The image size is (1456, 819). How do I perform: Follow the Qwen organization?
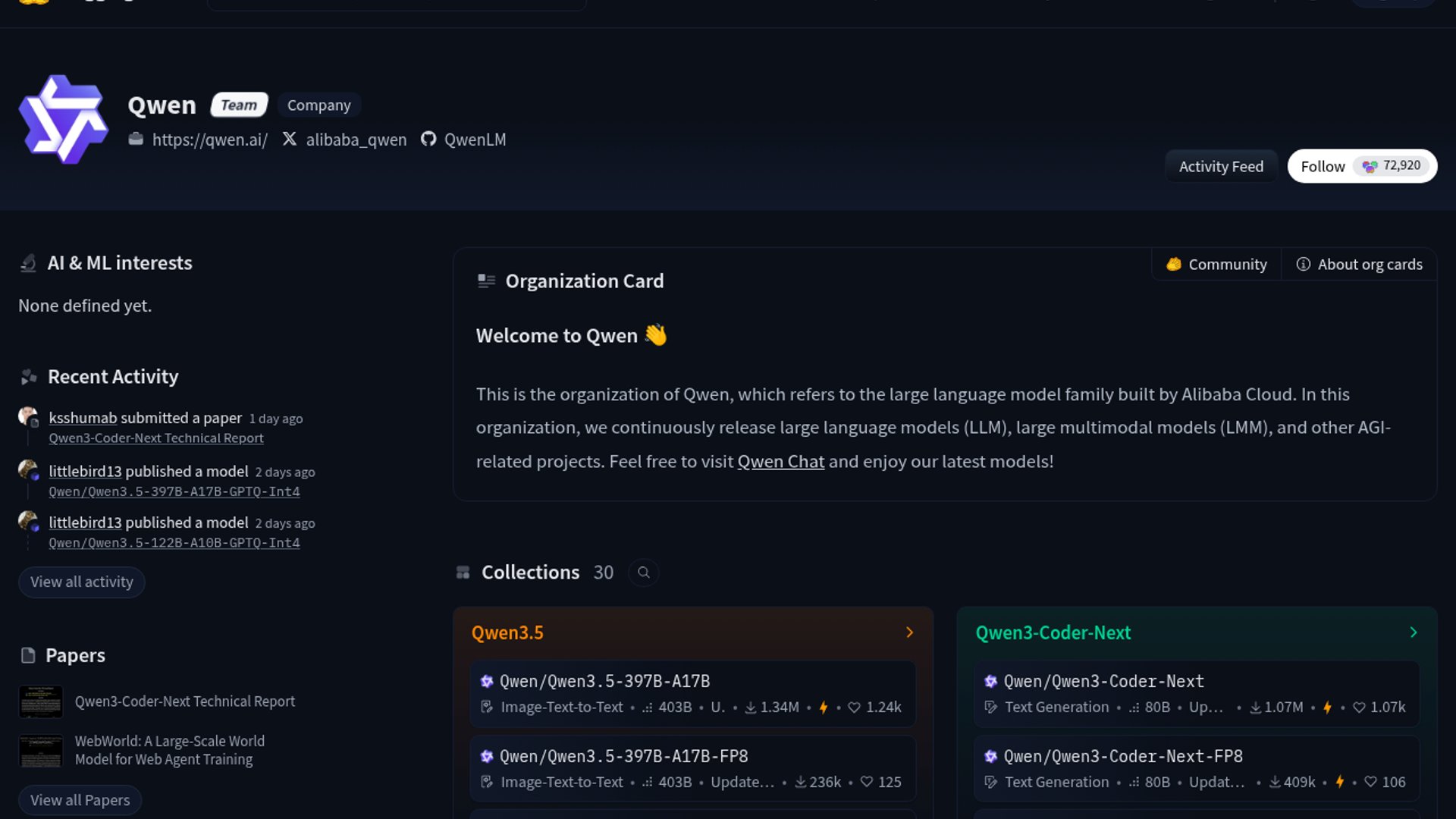[x=1323, y=166]
